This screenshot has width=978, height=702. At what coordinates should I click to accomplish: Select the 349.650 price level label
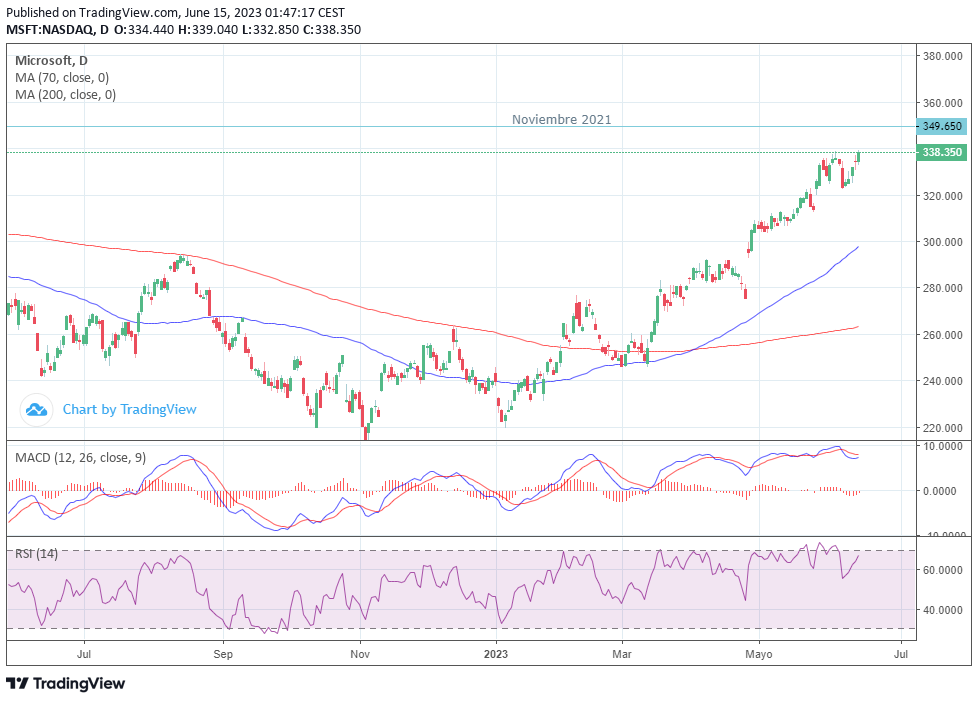pyautogui.click(x=941, y=127)
